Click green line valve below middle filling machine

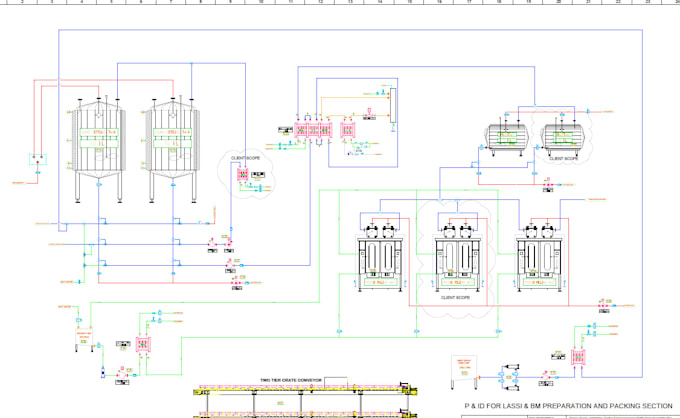coord(416,331)
